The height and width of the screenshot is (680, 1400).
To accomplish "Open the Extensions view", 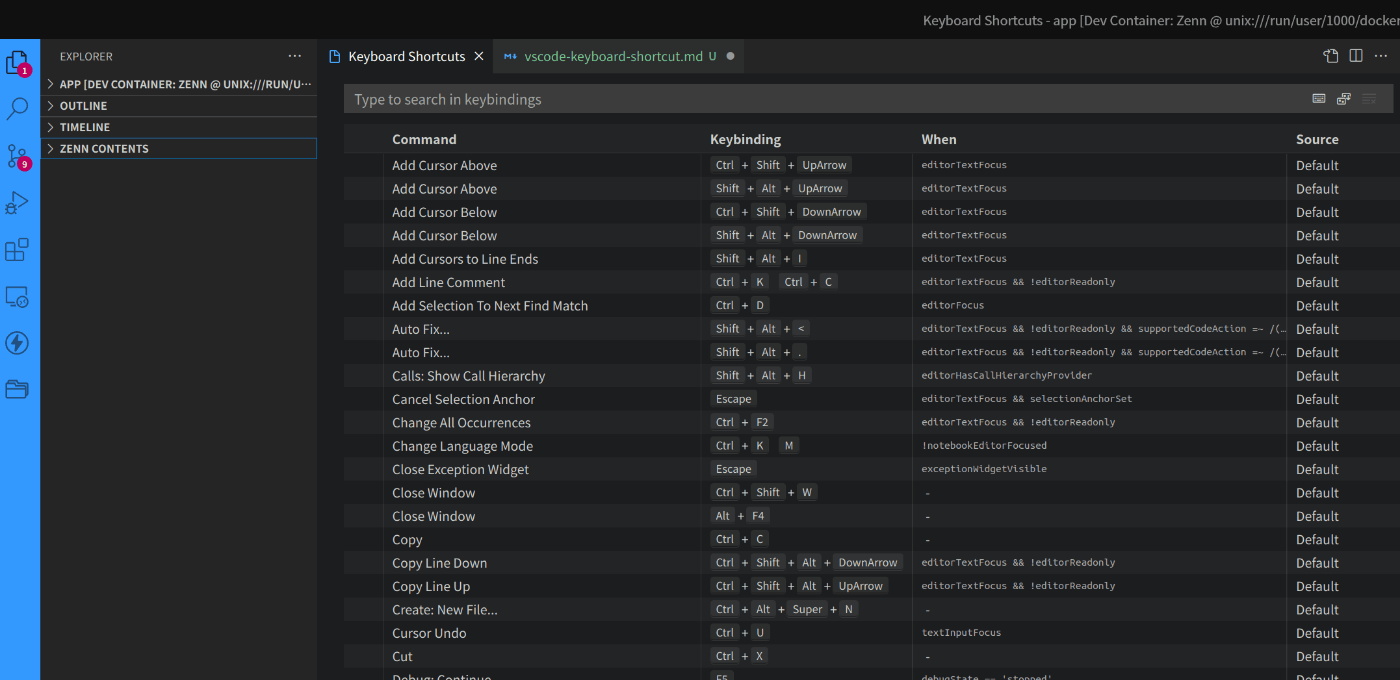I will coord(19,250).
